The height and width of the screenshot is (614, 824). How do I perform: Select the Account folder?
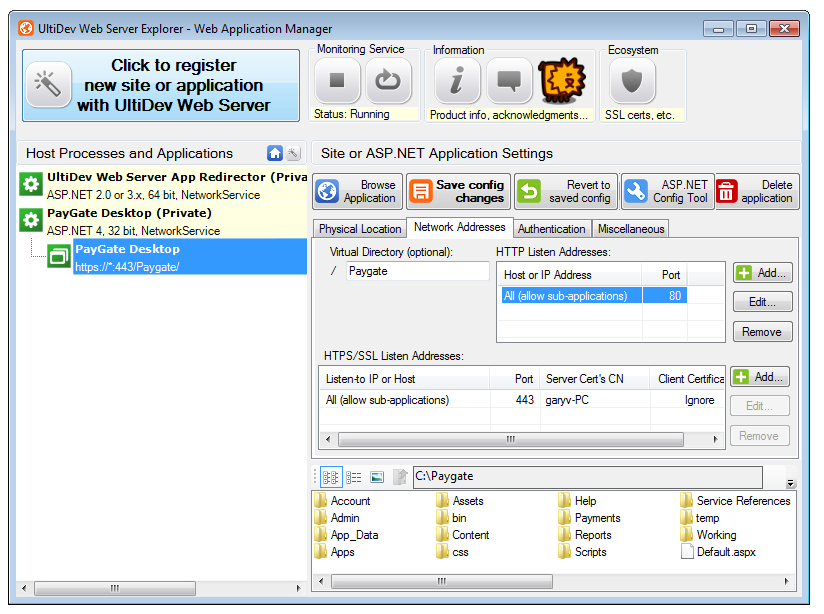[343, 501]
